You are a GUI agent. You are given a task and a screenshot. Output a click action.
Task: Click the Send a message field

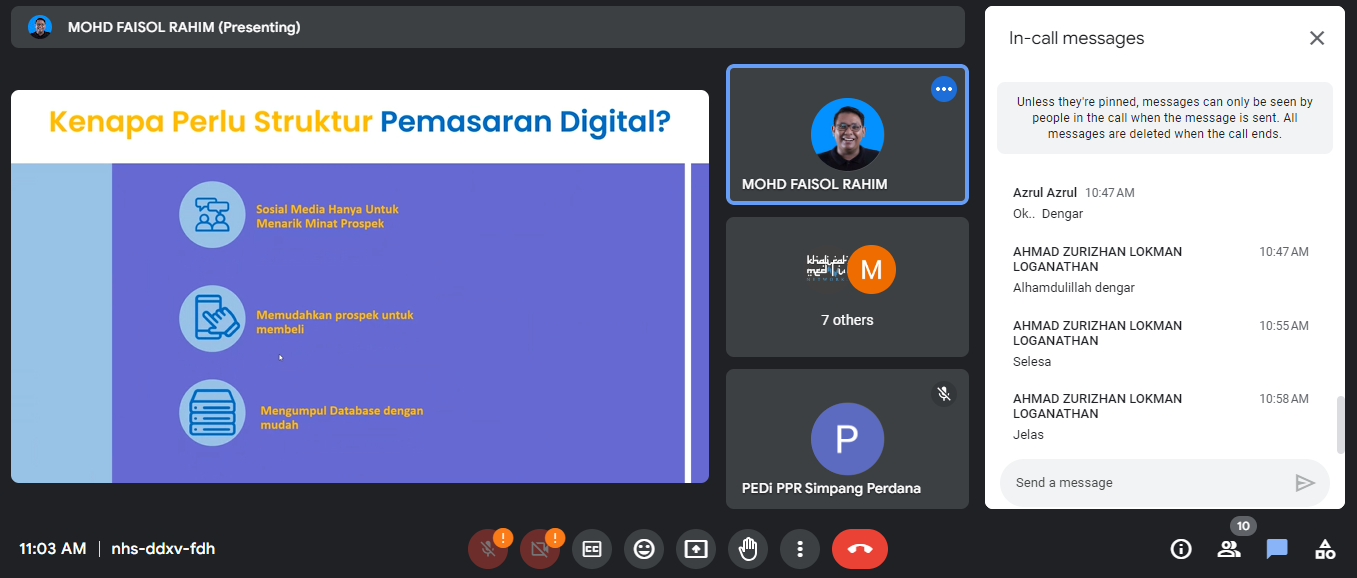coord(1150,483)
